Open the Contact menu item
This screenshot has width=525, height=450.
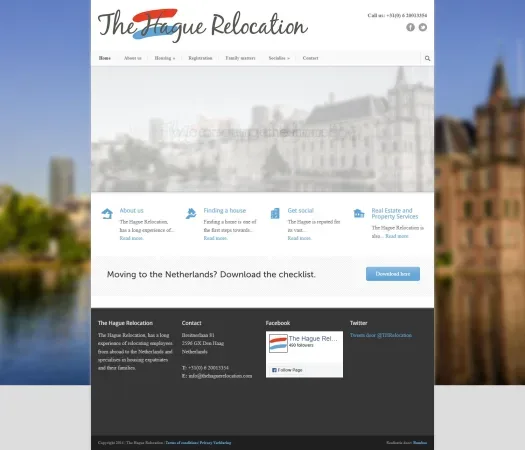tap(310, 58)
